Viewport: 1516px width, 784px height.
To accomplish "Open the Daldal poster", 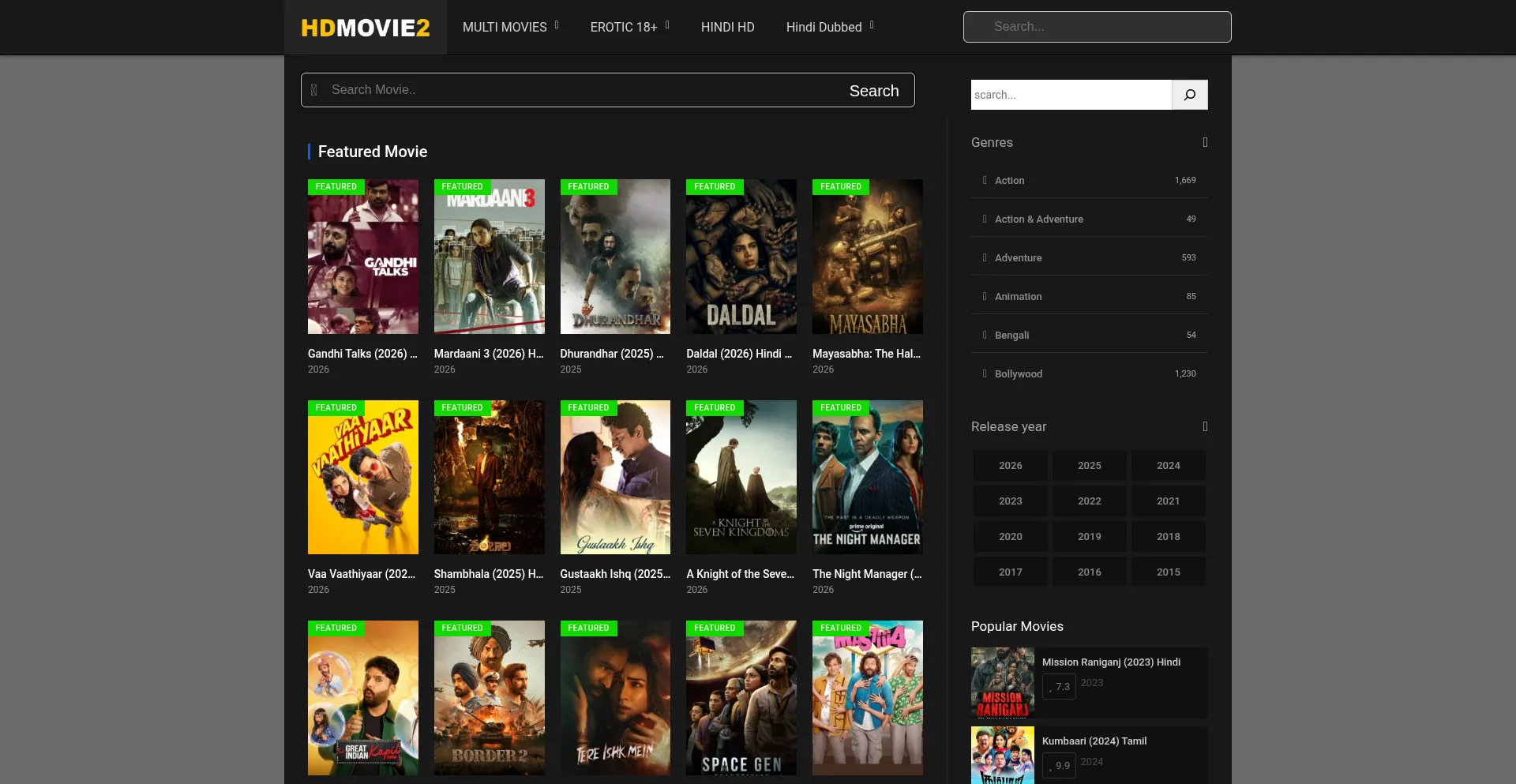I will click(741, 257).
